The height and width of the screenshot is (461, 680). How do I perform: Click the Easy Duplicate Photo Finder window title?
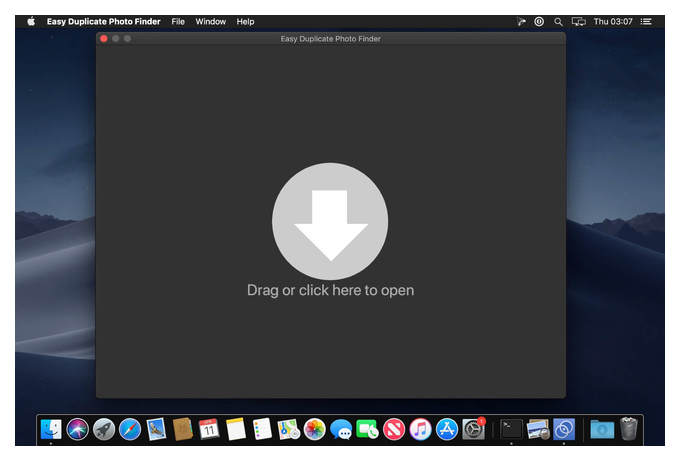pyautogui.click(x=330, y=39)
